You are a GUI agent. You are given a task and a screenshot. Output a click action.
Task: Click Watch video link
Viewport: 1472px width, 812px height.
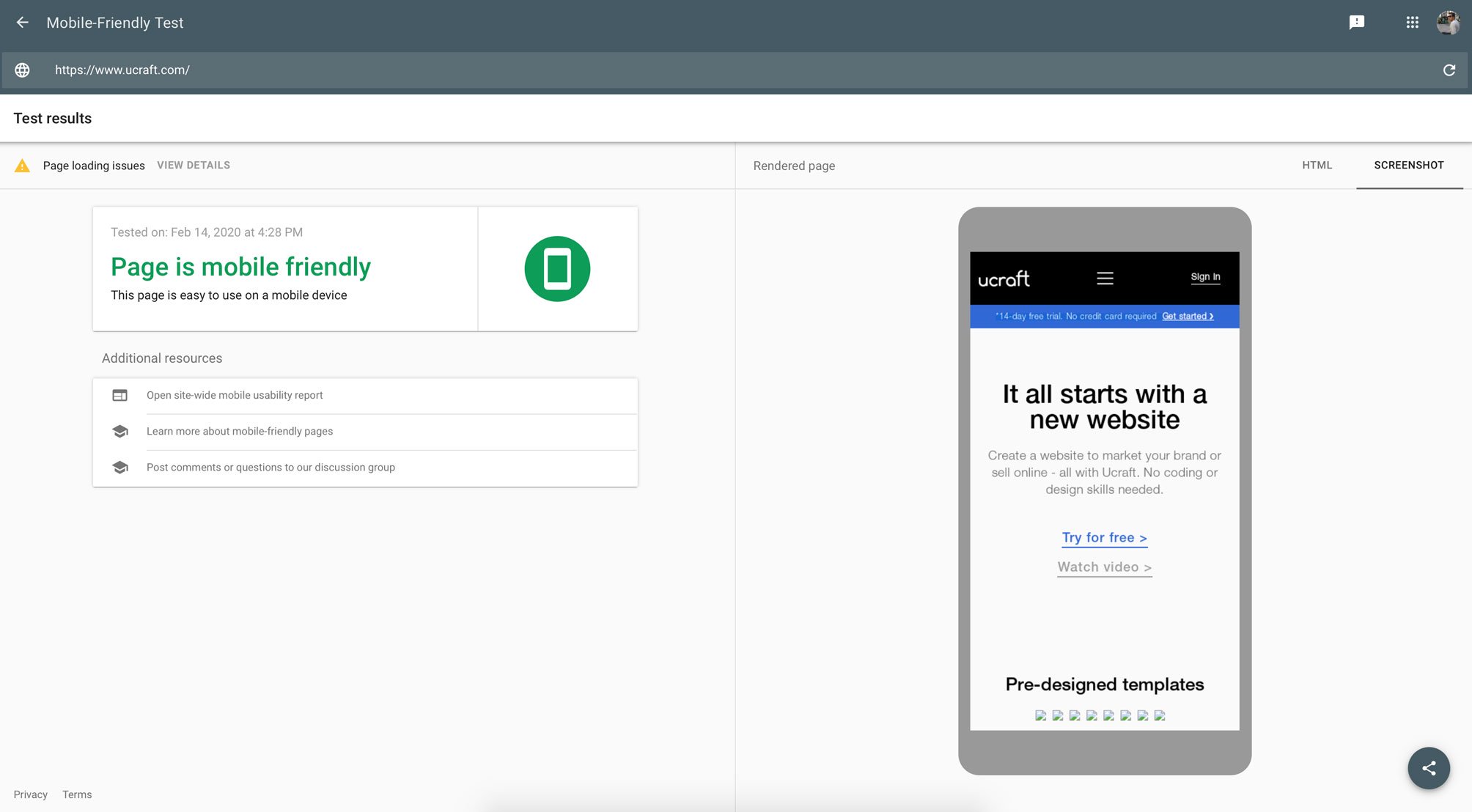1104,567
